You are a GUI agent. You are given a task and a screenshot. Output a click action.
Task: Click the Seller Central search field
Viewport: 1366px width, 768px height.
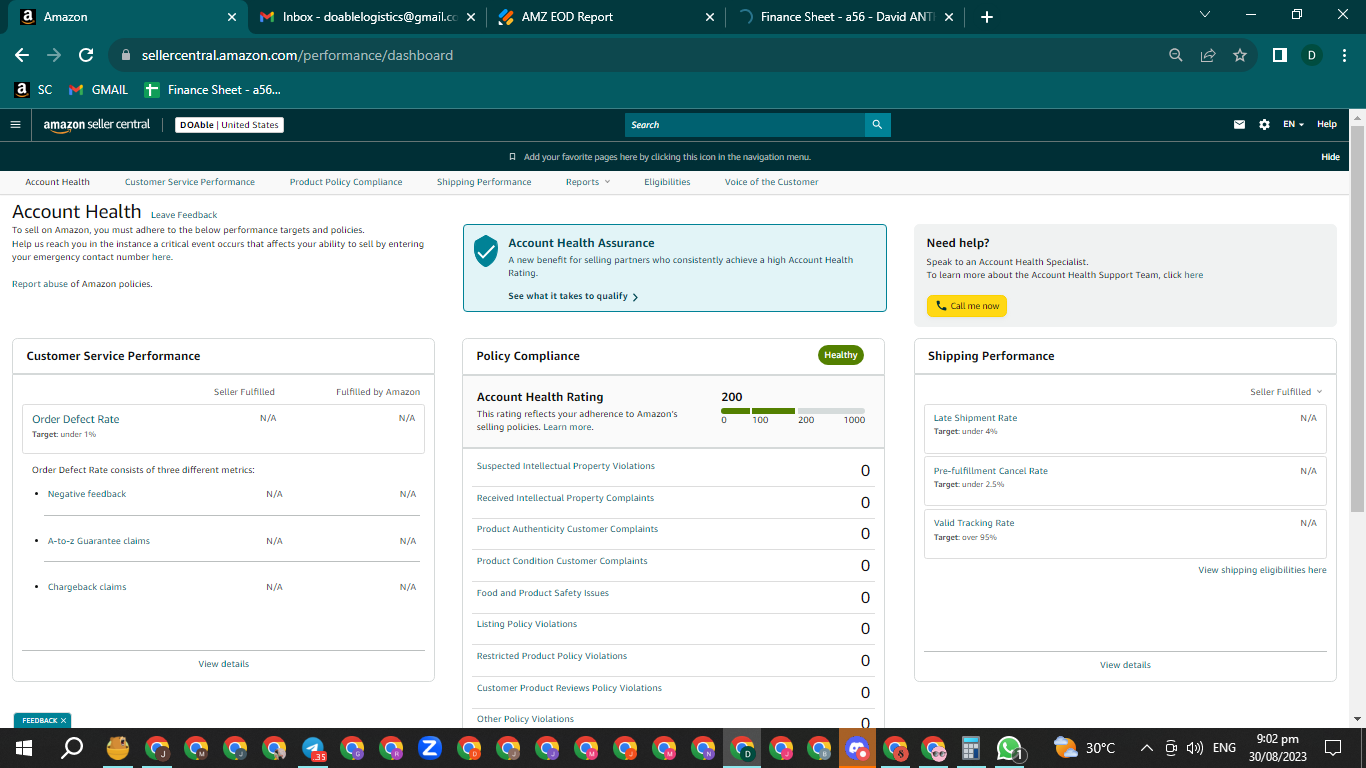coord(745,125)
